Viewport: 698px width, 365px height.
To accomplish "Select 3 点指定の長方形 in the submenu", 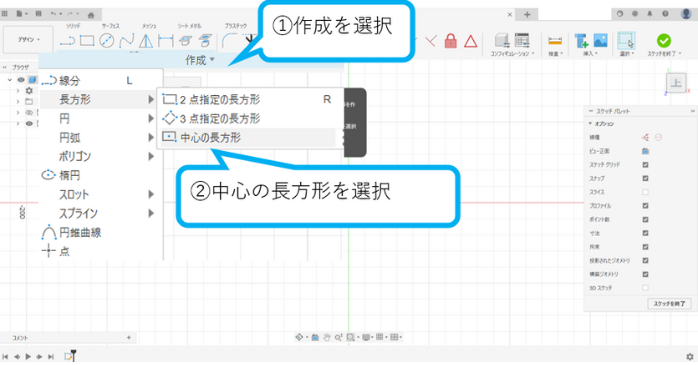I will click(248, 118).
